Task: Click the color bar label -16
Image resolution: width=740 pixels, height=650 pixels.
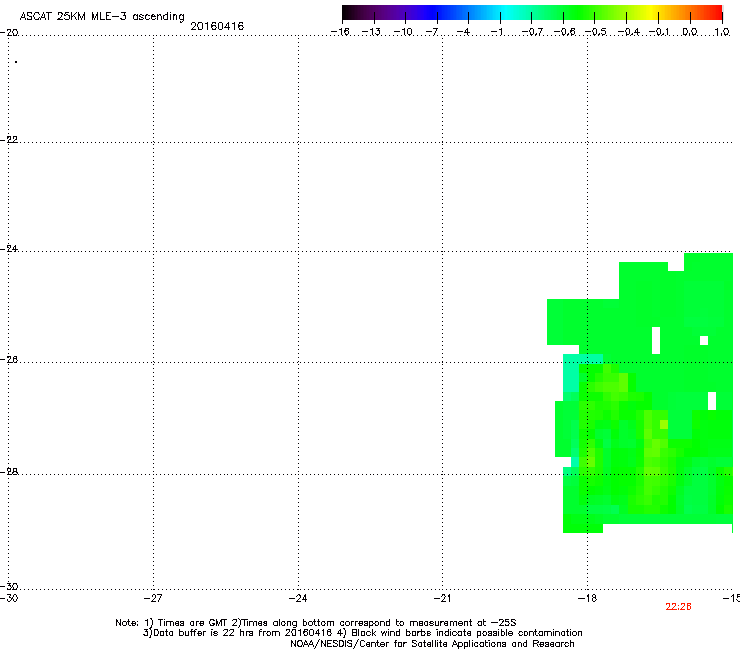Action: point(340,32)
